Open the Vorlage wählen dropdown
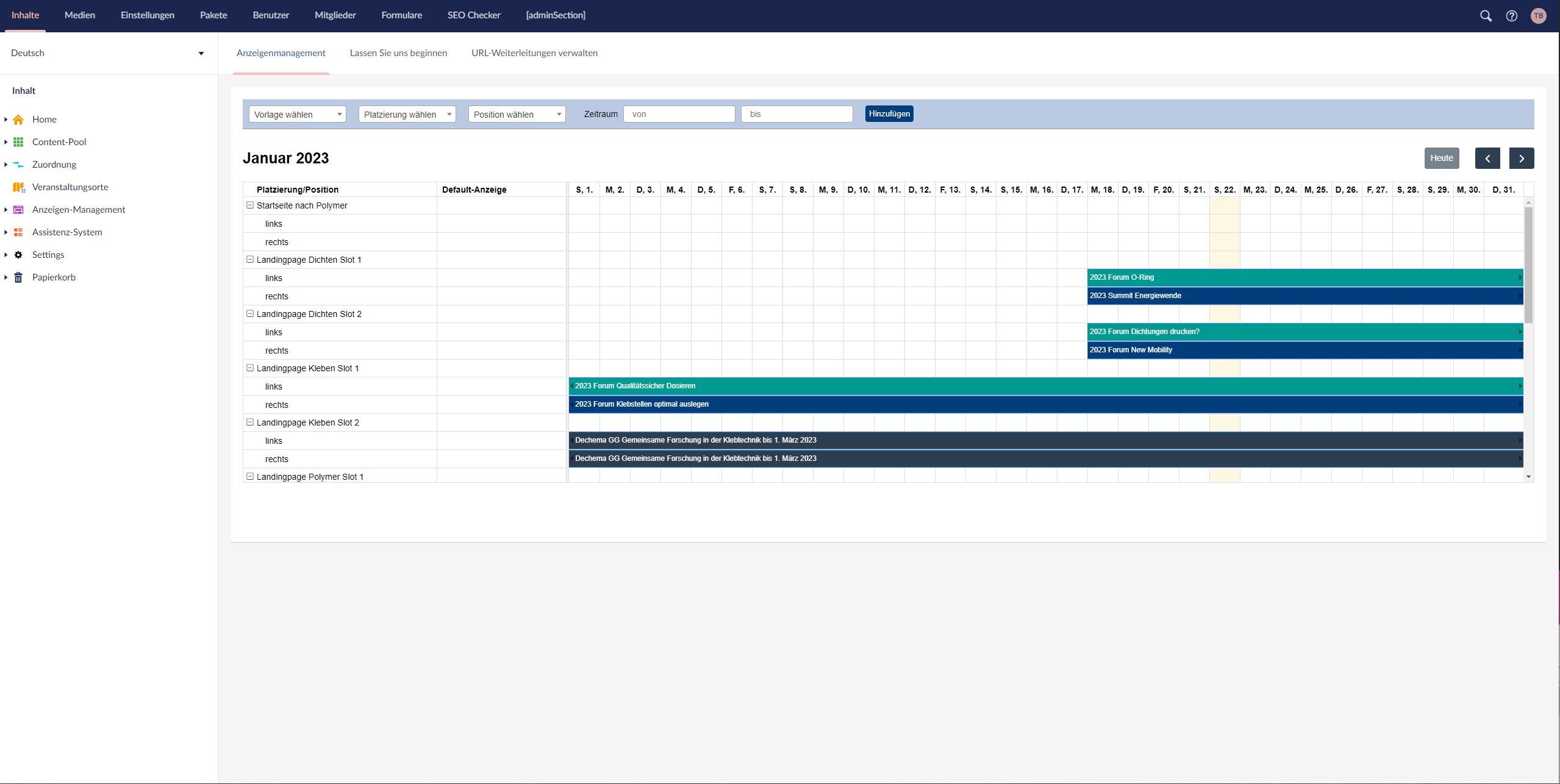Viewport: 1560px width, 784px height. [x=297, y=114]
